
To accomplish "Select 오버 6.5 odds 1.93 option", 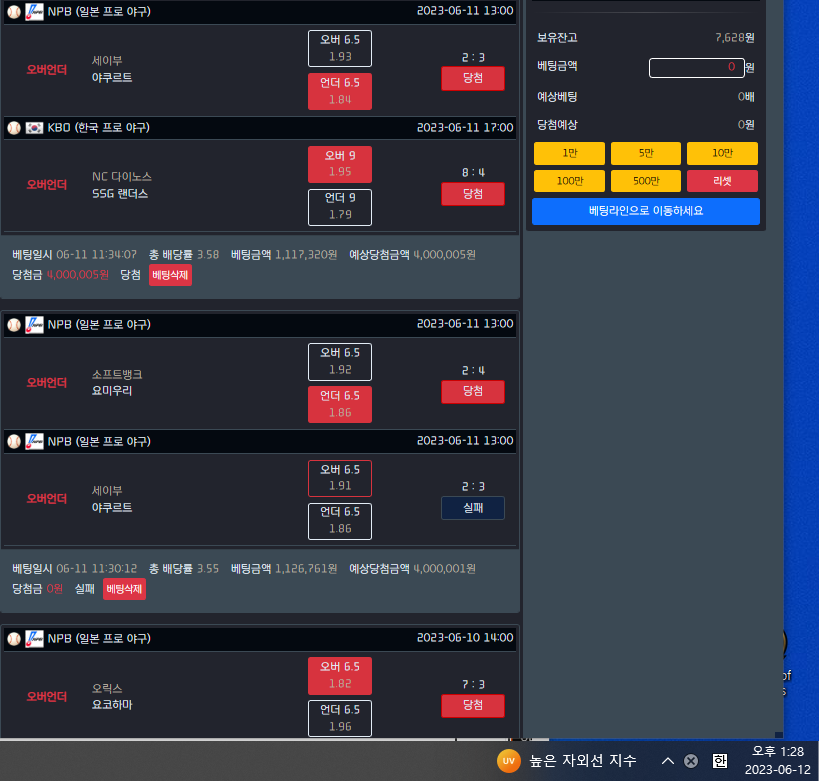I will coord(340,49).
